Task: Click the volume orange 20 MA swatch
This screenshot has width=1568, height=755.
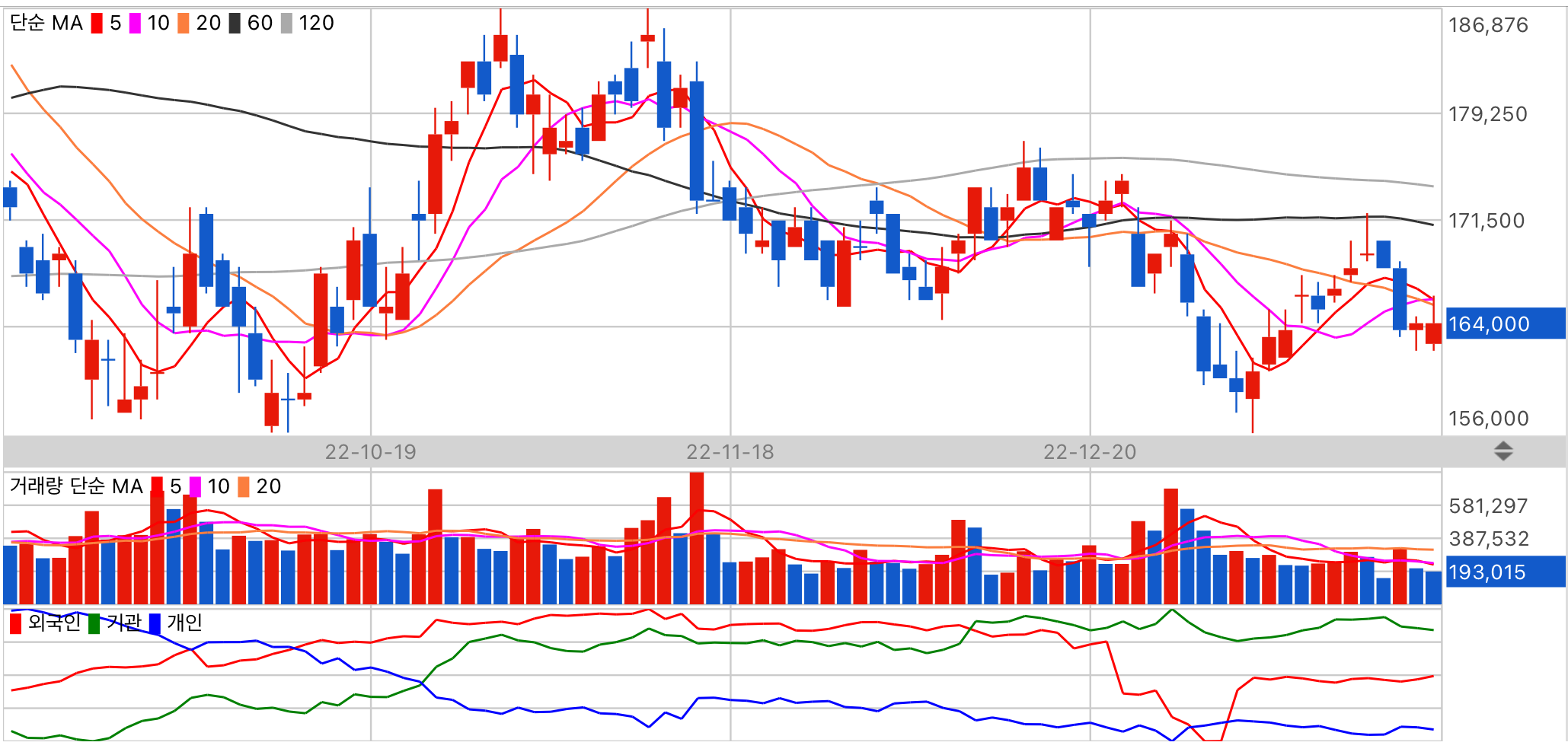Action: click(244, 486)
